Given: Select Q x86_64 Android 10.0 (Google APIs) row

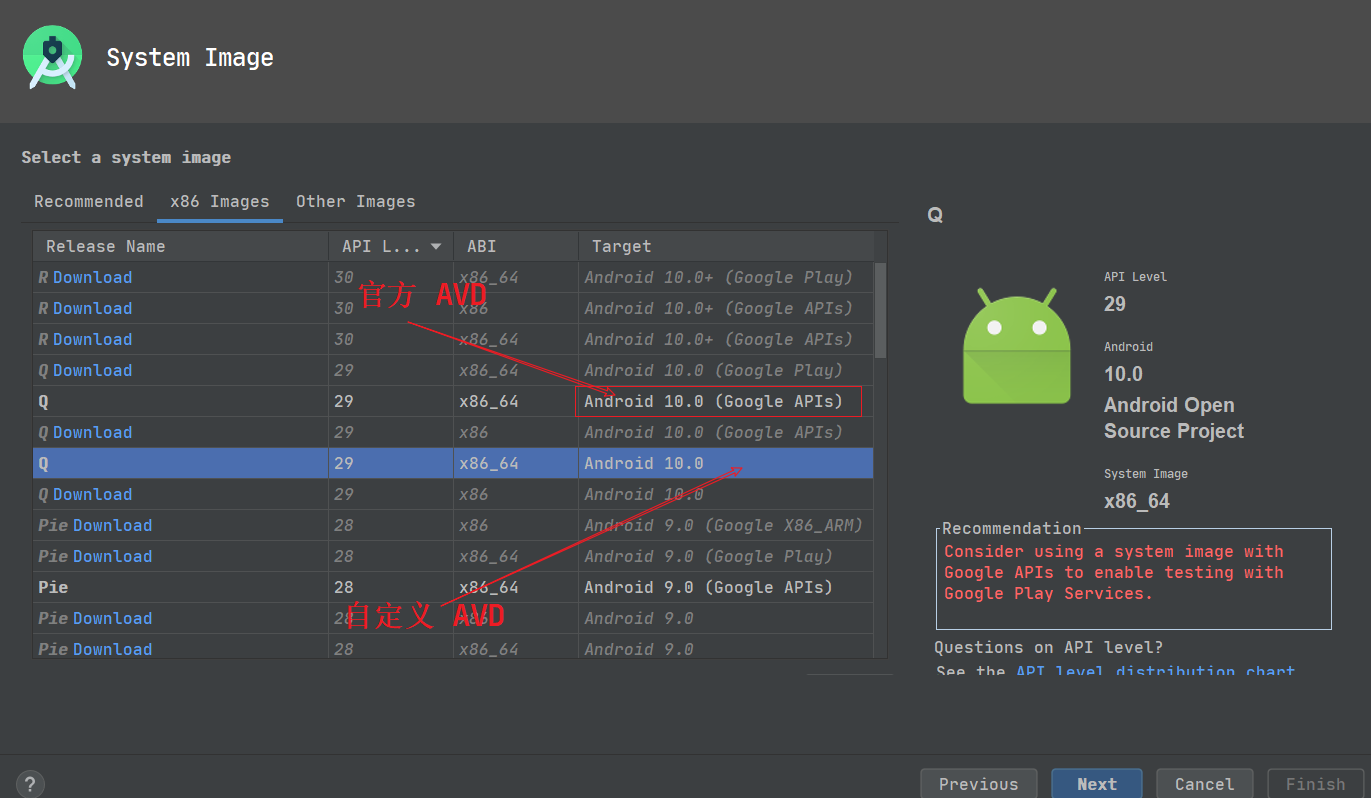Looking at the screenshot, I should pyautogui.click(x=453, y=401).
